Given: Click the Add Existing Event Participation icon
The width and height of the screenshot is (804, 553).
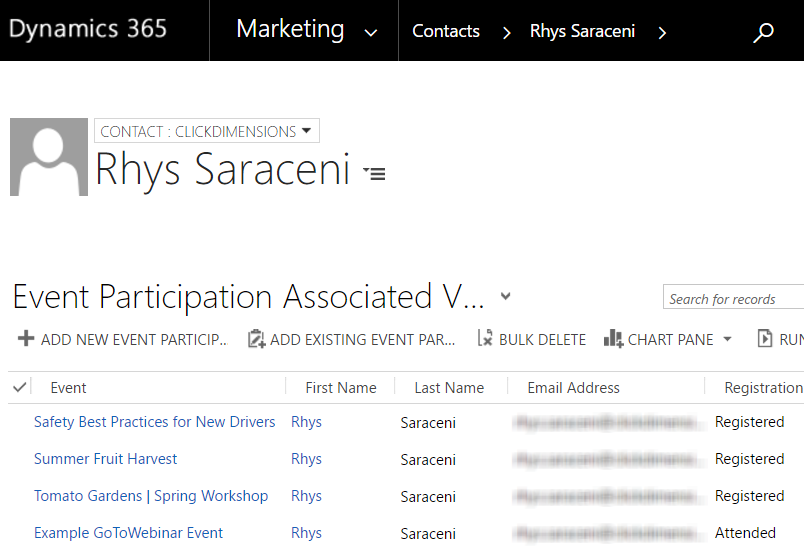Looking at the screenshot, I should click(x=256, y=339).
